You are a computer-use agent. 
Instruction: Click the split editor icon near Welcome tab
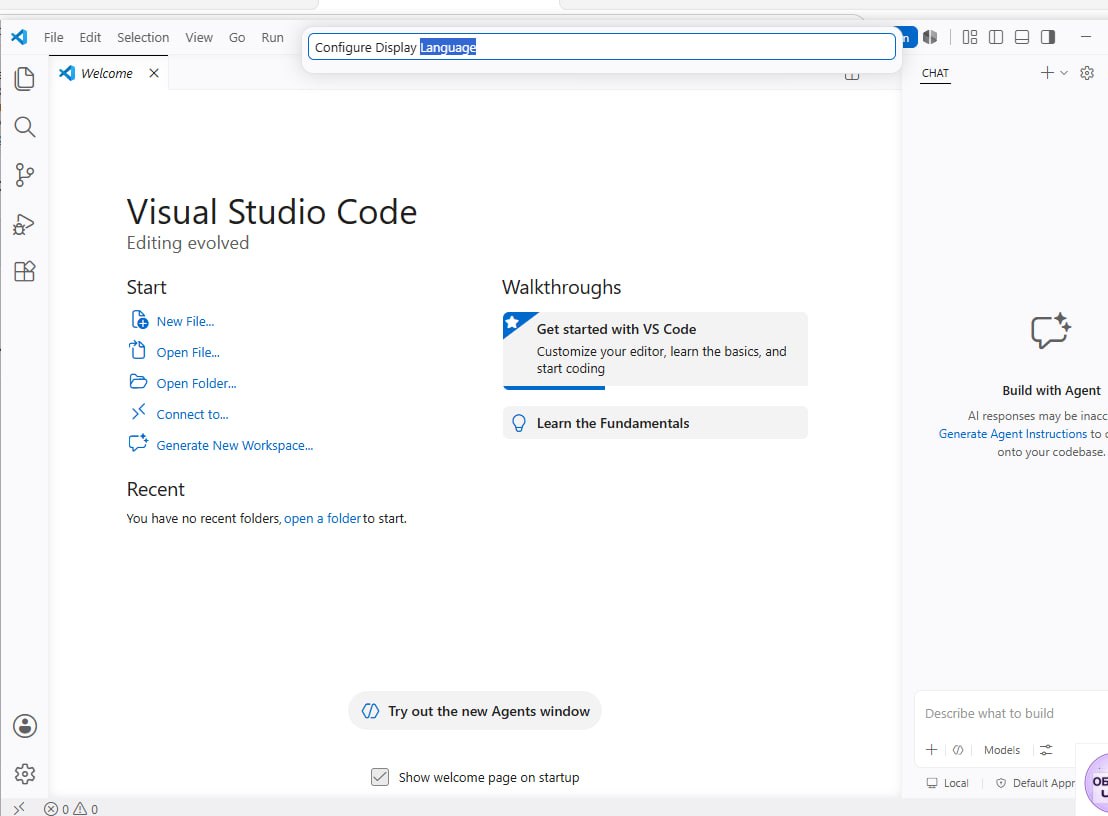point(852,75)
